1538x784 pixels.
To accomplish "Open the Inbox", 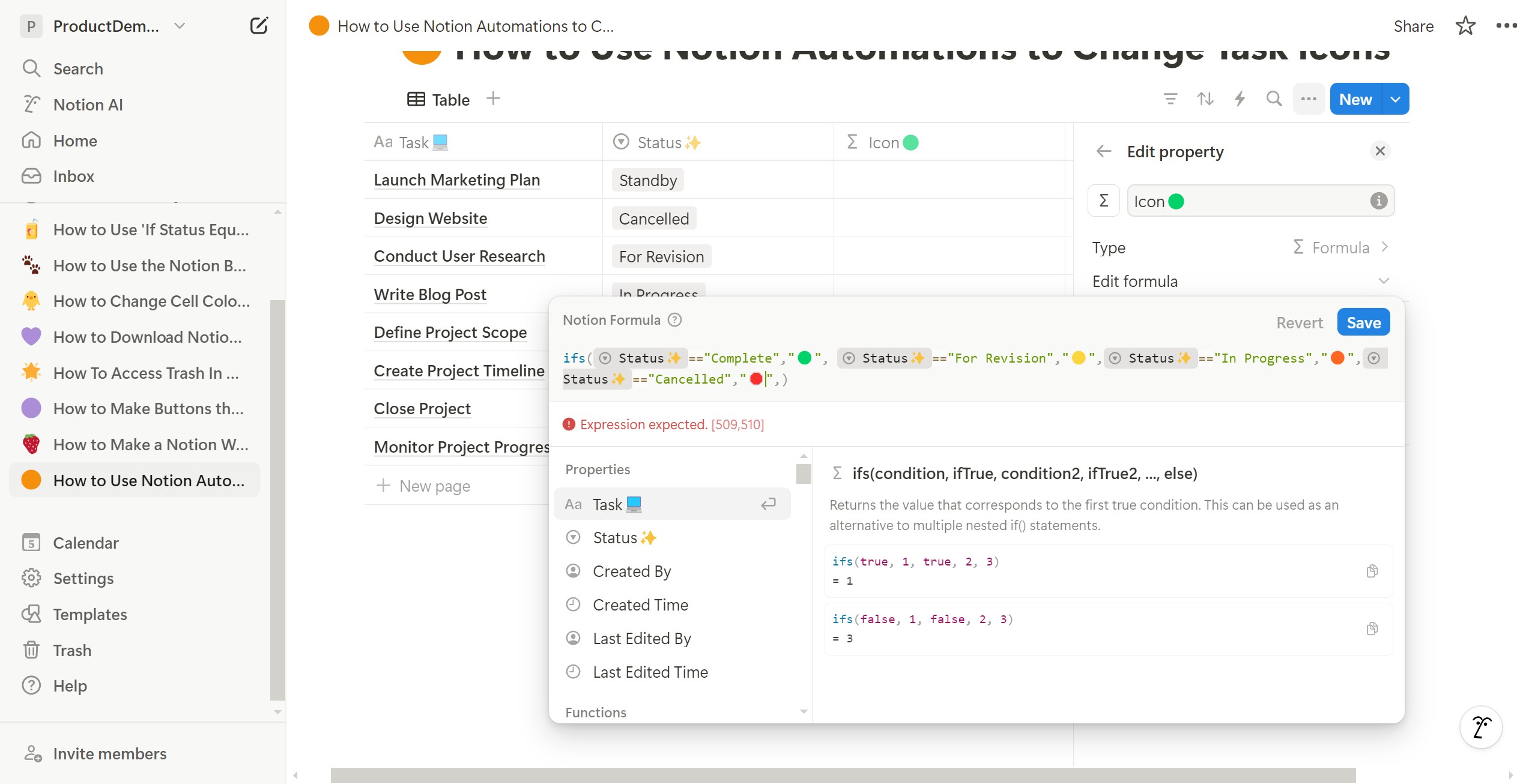I will click(73, 176).
